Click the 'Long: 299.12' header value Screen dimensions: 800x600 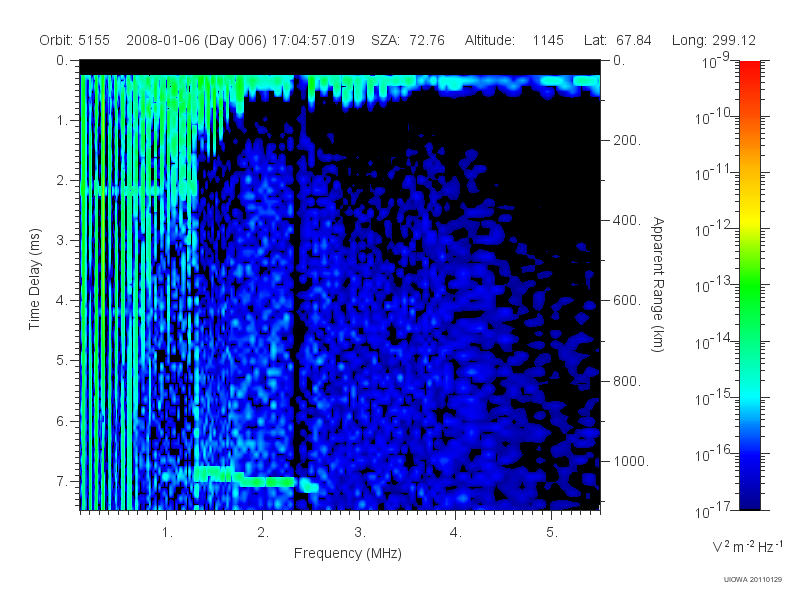click(713, 40)
